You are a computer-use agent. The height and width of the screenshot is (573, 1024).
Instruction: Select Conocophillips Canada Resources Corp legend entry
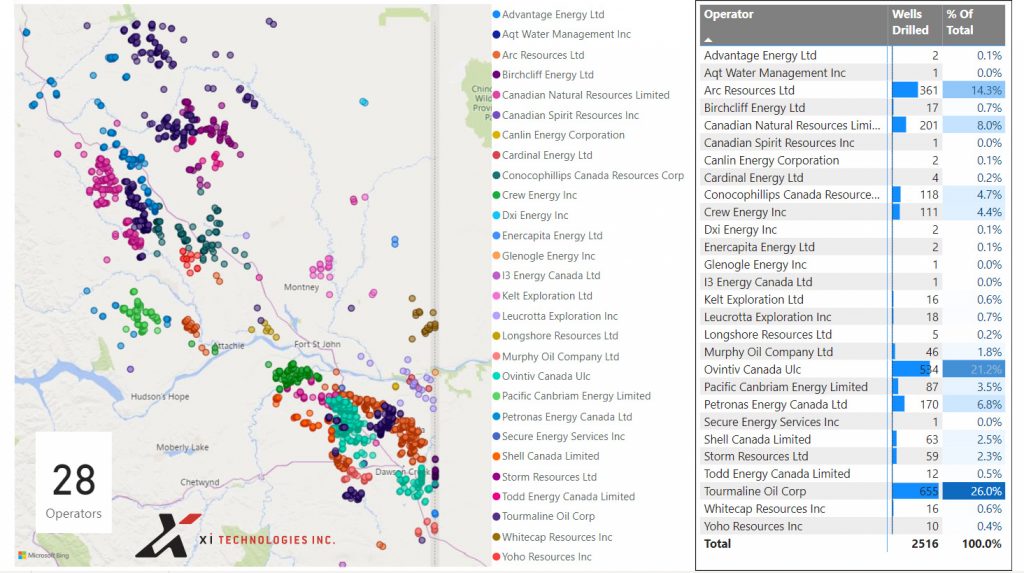click(x=588, y=175)
